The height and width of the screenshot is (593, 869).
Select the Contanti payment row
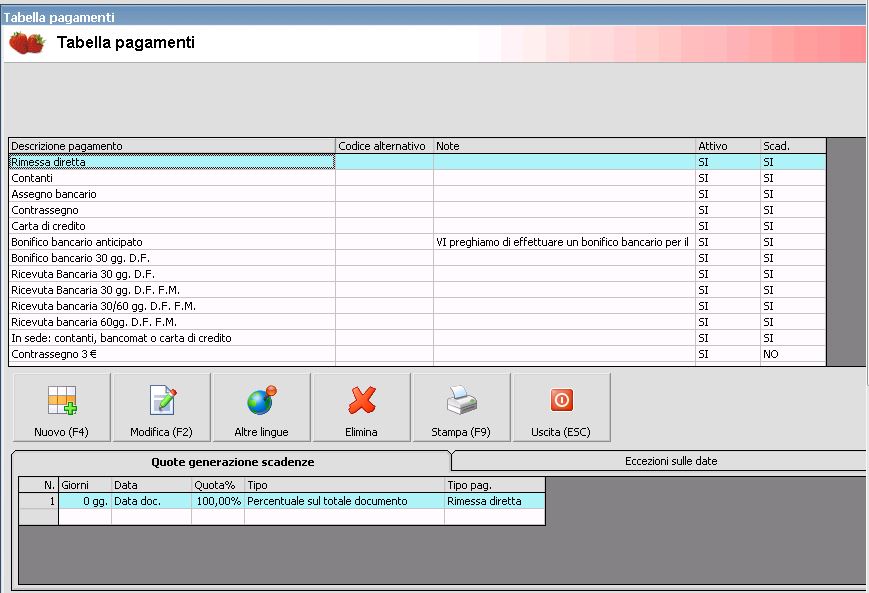coord(417,178)
